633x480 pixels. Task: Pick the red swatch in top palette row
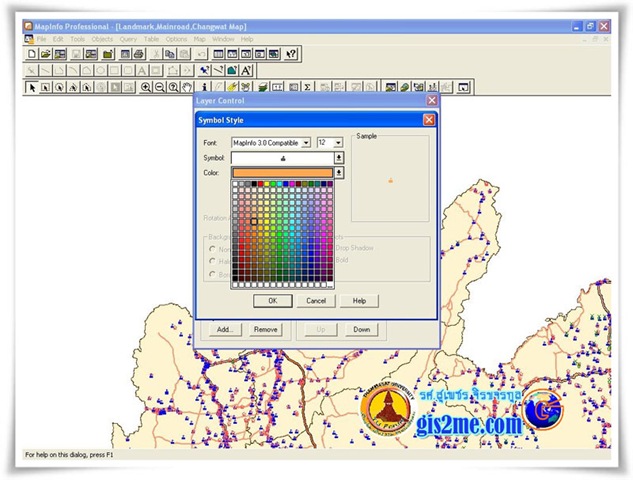260,184
